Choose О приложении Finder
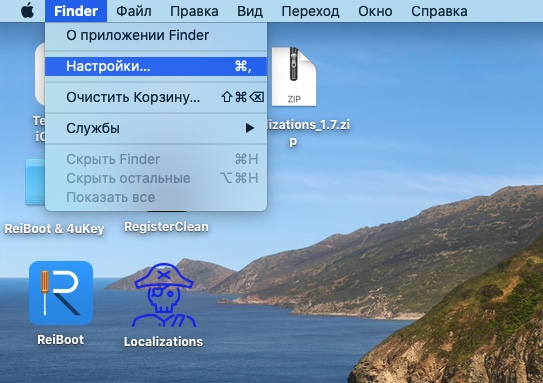543x383 pixels. [156, 35]
